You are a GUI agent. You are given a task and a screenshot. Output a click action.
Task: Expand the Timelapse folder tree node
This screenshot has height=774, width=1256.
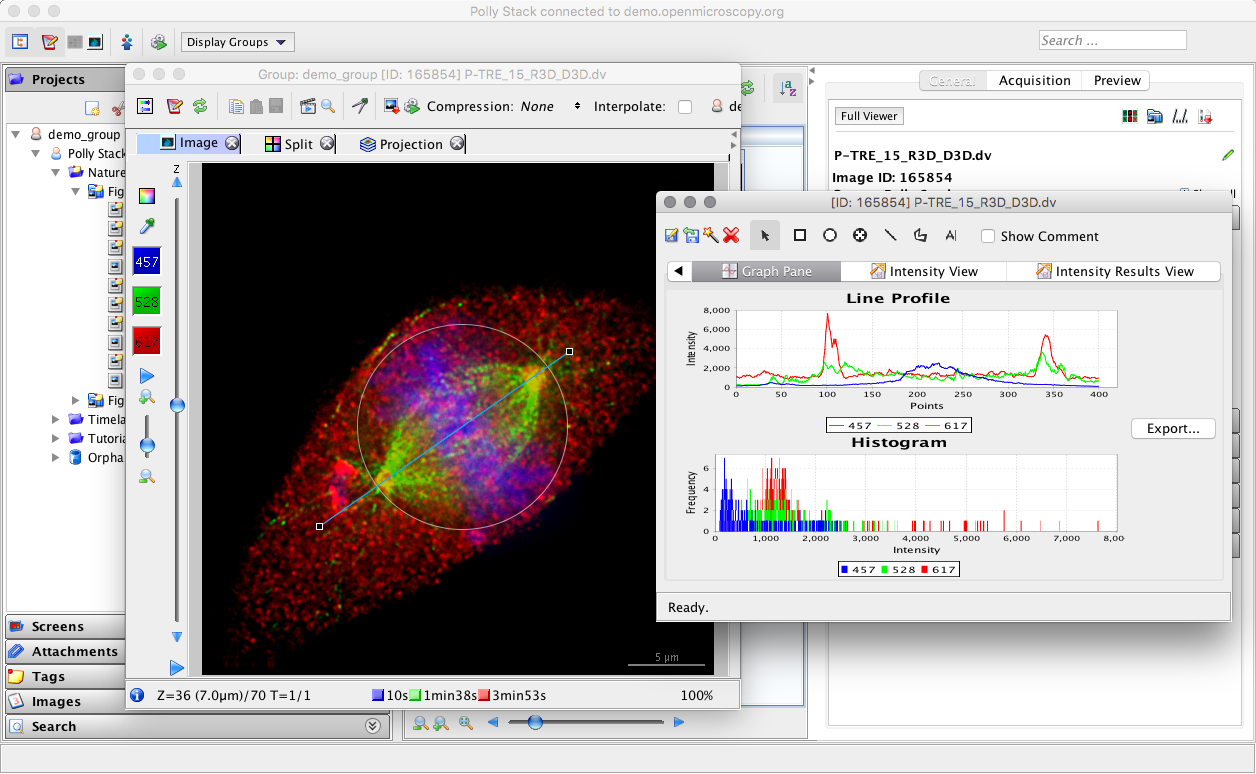[56, 420]
